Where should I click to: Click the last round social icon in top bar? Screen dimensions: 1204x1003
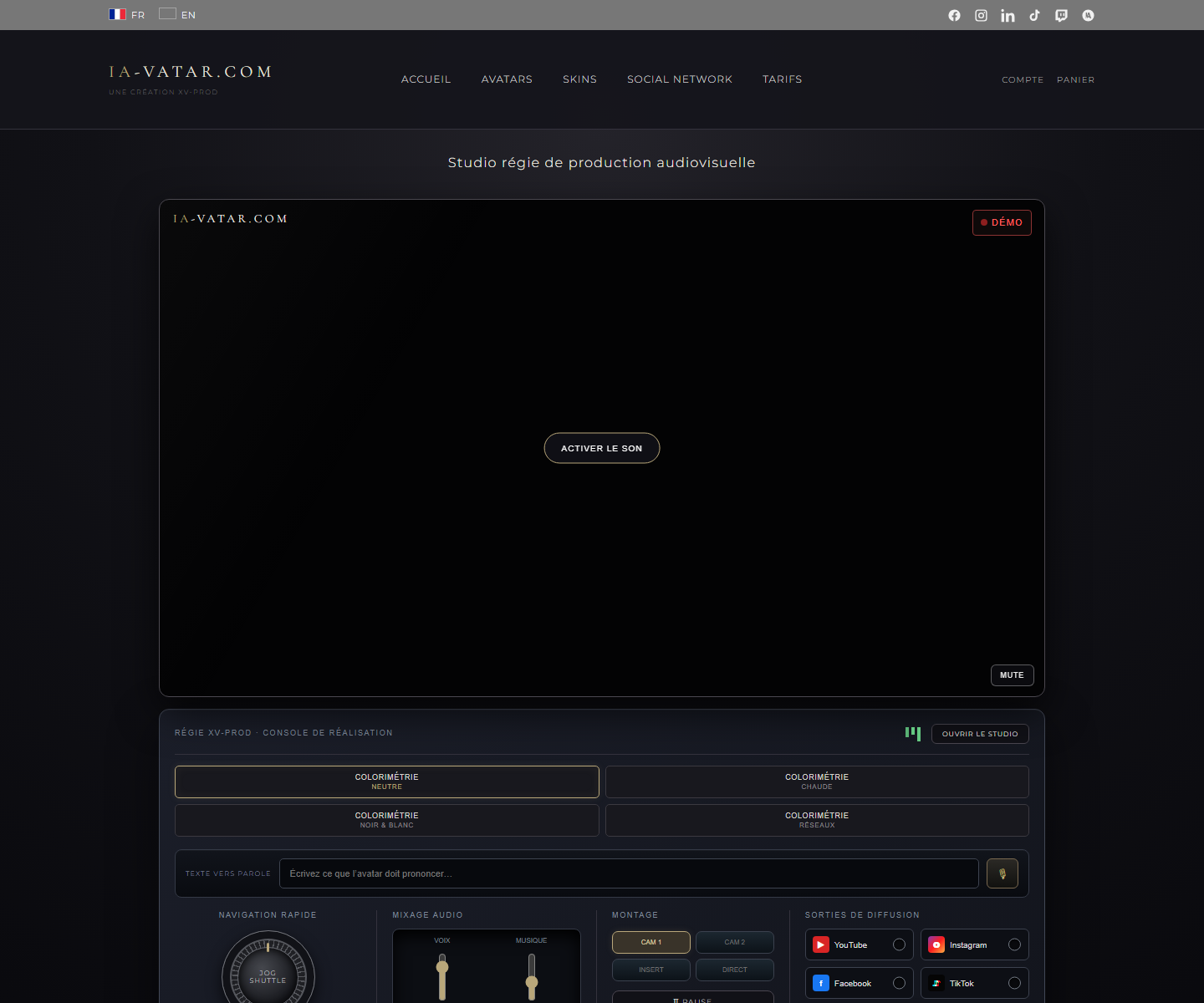coord(1088,15)
